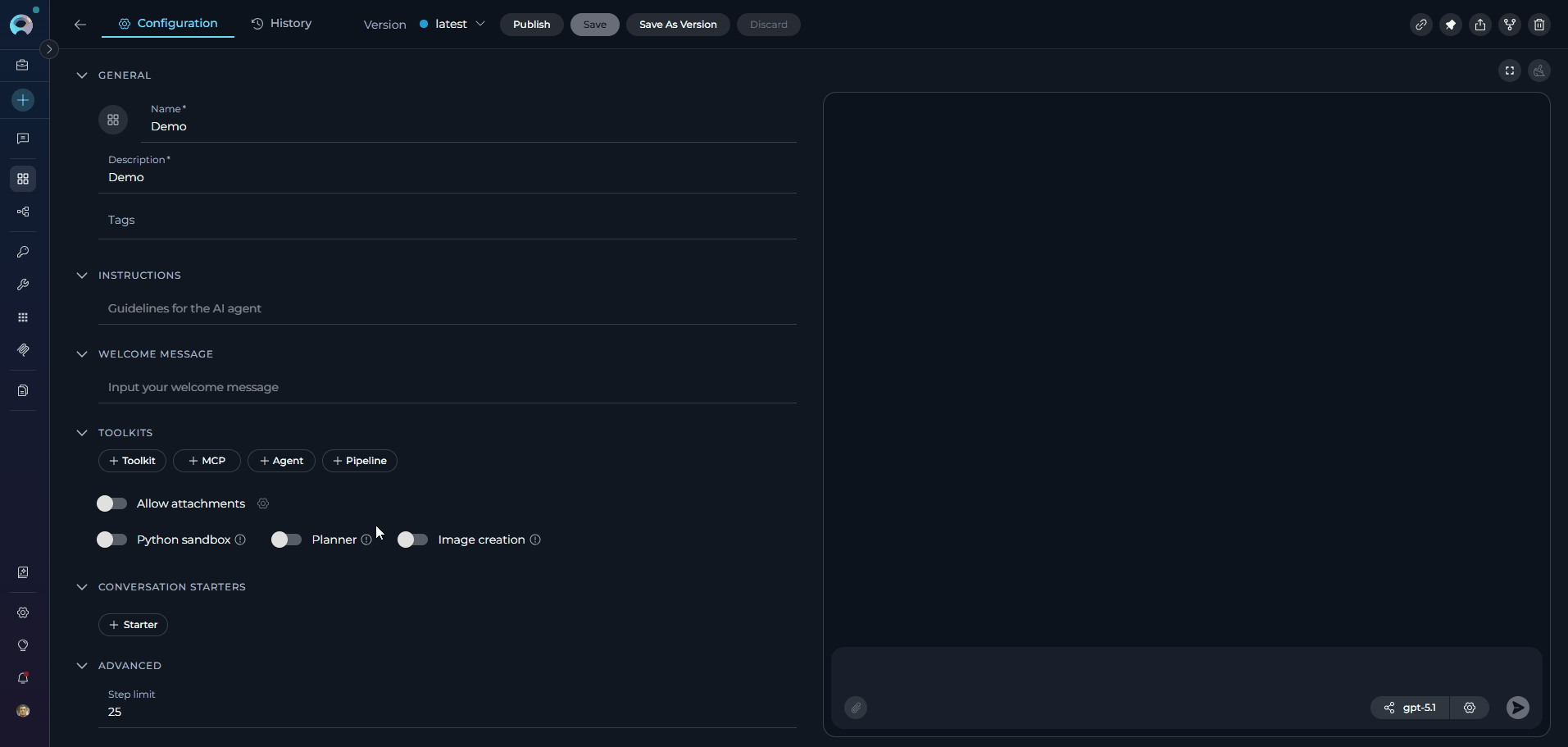Switch to the History tab
1568x747 pixels.
281,24
